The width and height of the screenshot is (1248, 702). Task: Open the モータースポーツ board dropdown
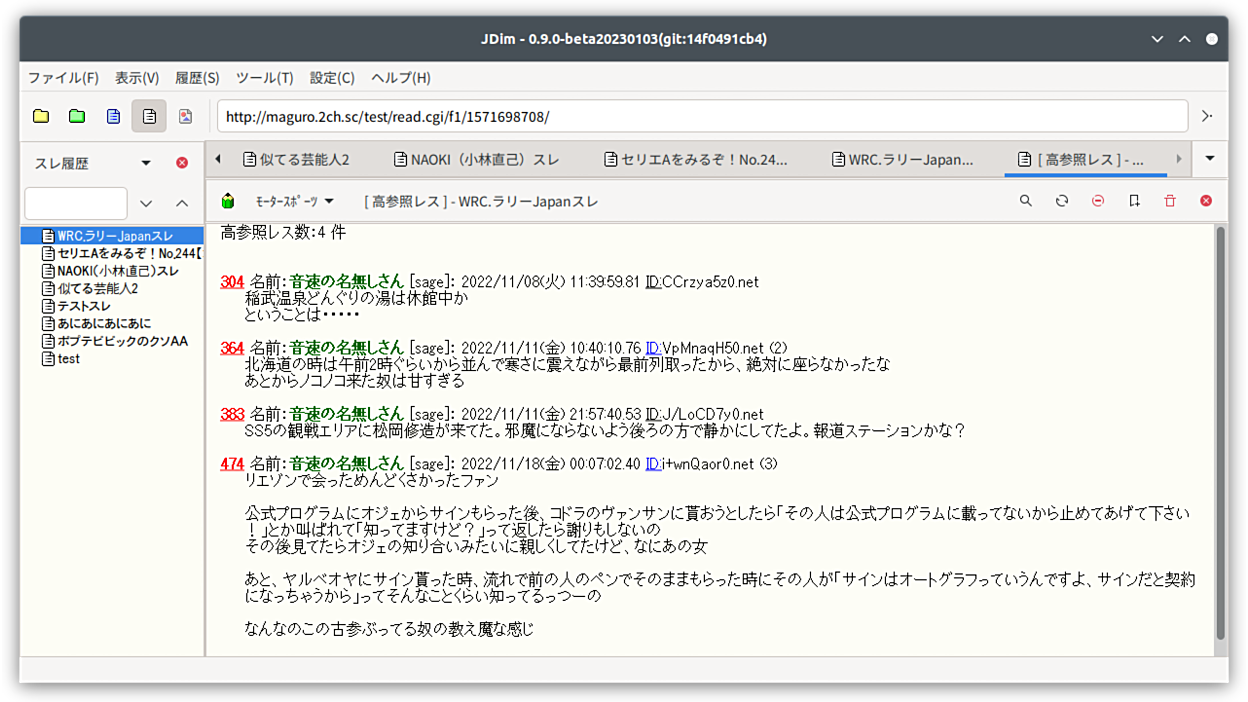point(294,201)
